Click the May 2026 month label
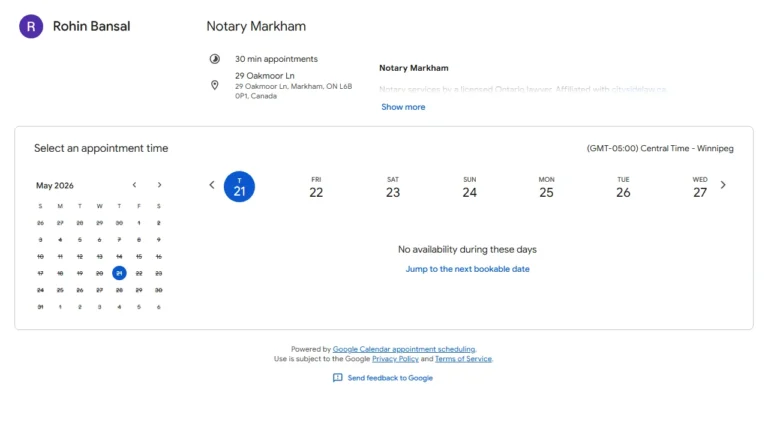The width and height of the screenshot is (768, 432). (x=55, y=186)
